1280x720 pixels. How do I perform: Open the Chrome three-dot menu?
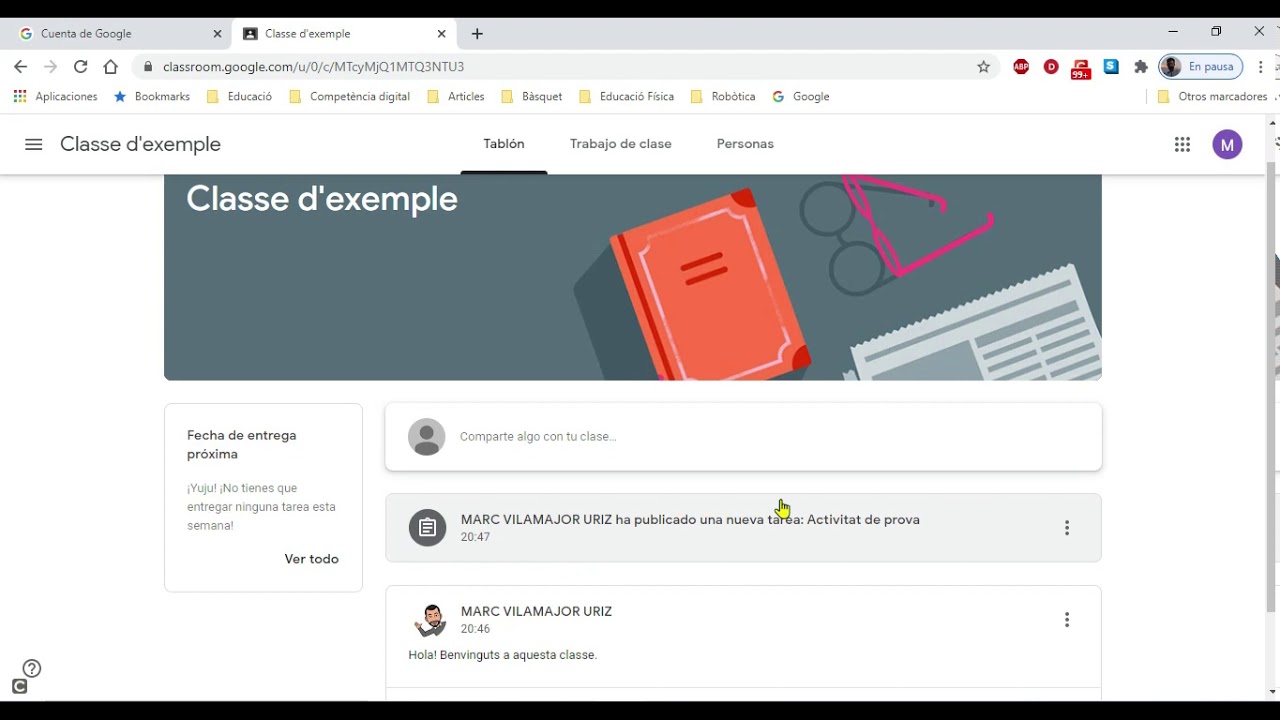click(x=1261, y=67)
